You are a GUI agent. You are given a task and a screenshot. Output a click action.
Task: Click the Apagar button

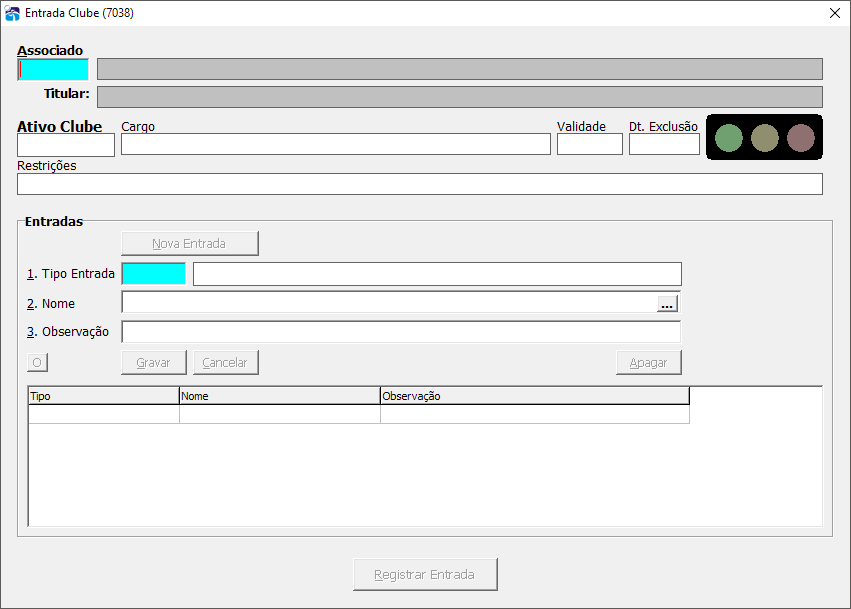click(x=649, y=363)
